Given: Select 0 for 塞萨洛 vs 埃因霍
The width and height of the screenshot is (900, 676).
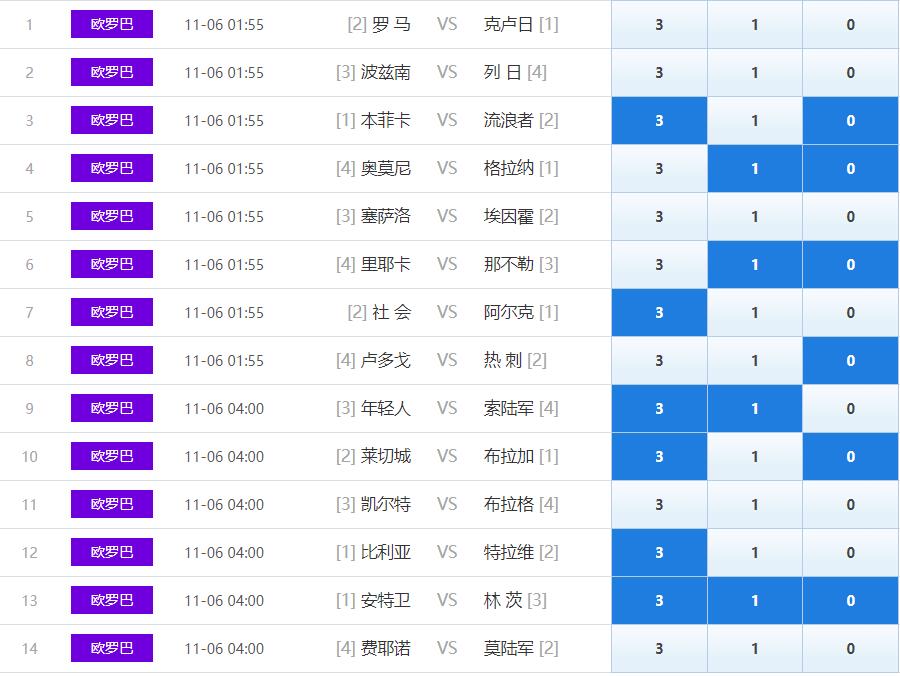Looking at the screenshot, I should pos(851,216).
